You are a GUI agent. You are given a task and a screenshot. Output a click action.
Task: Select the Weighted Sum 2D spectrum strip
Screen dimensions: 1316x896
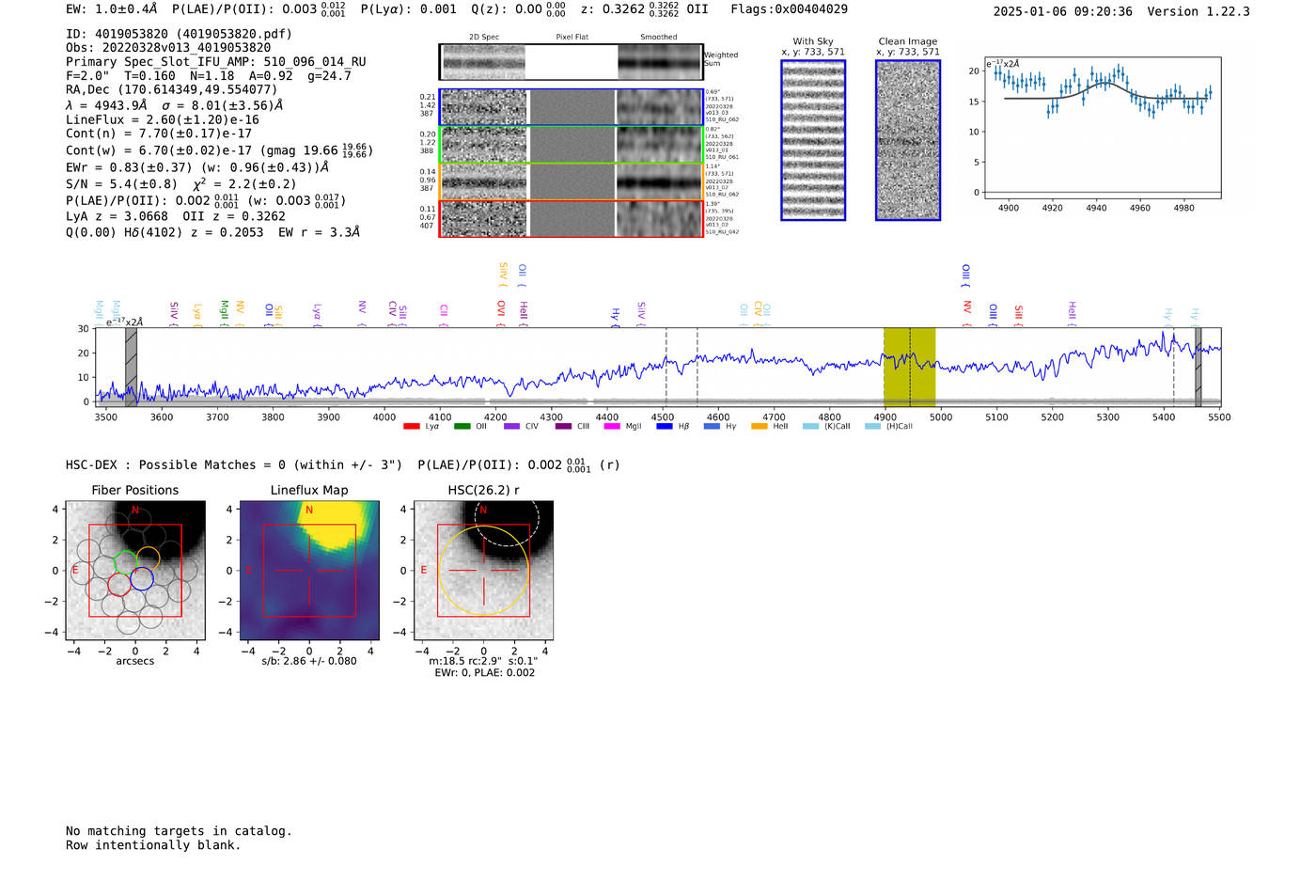pyautogui.click(x=571, y=62)
